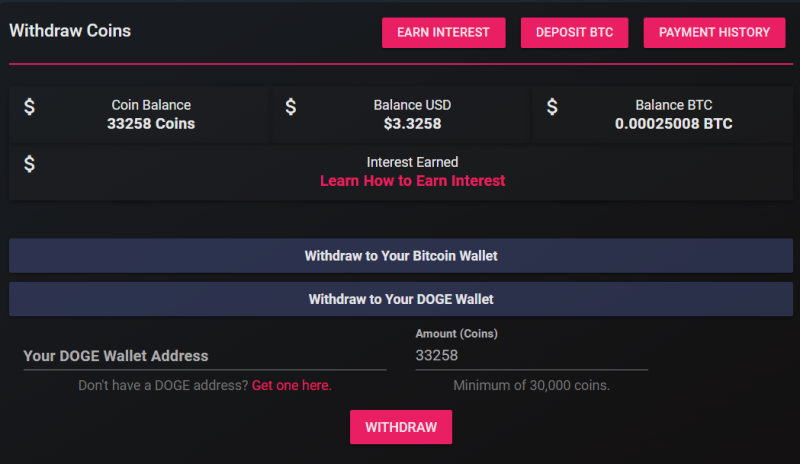Select the Balance USD $3.3258 card
Image resolution: width=800 pixels, height=464 pixels.
coord(401,114)
